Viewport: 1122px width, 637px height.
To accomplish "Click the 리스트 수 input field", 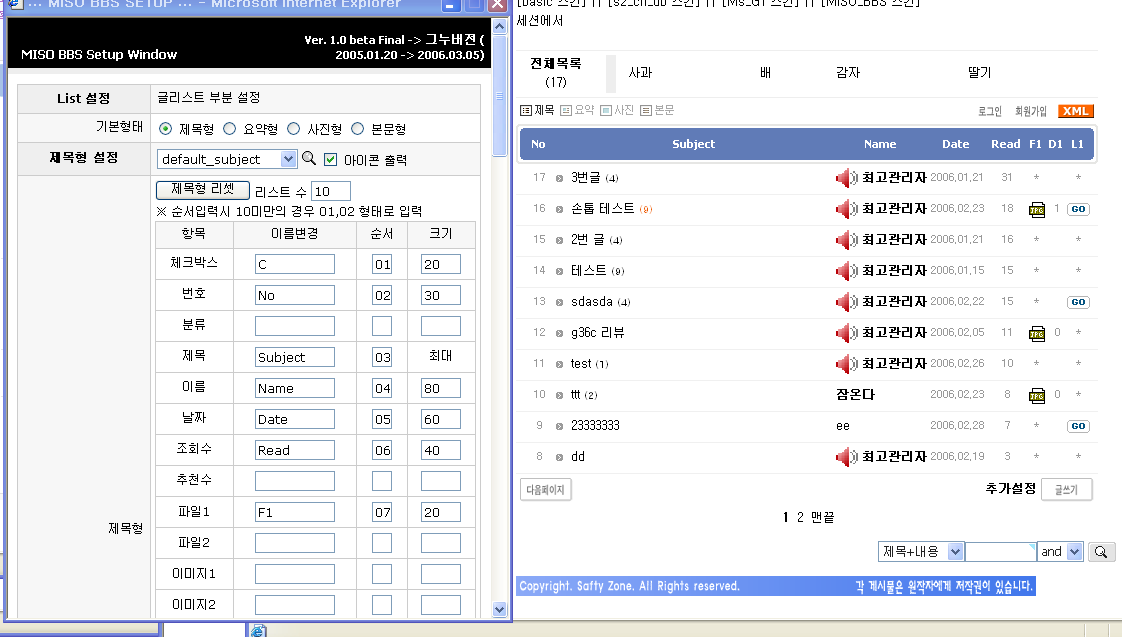I will click(x=330, y=191).
